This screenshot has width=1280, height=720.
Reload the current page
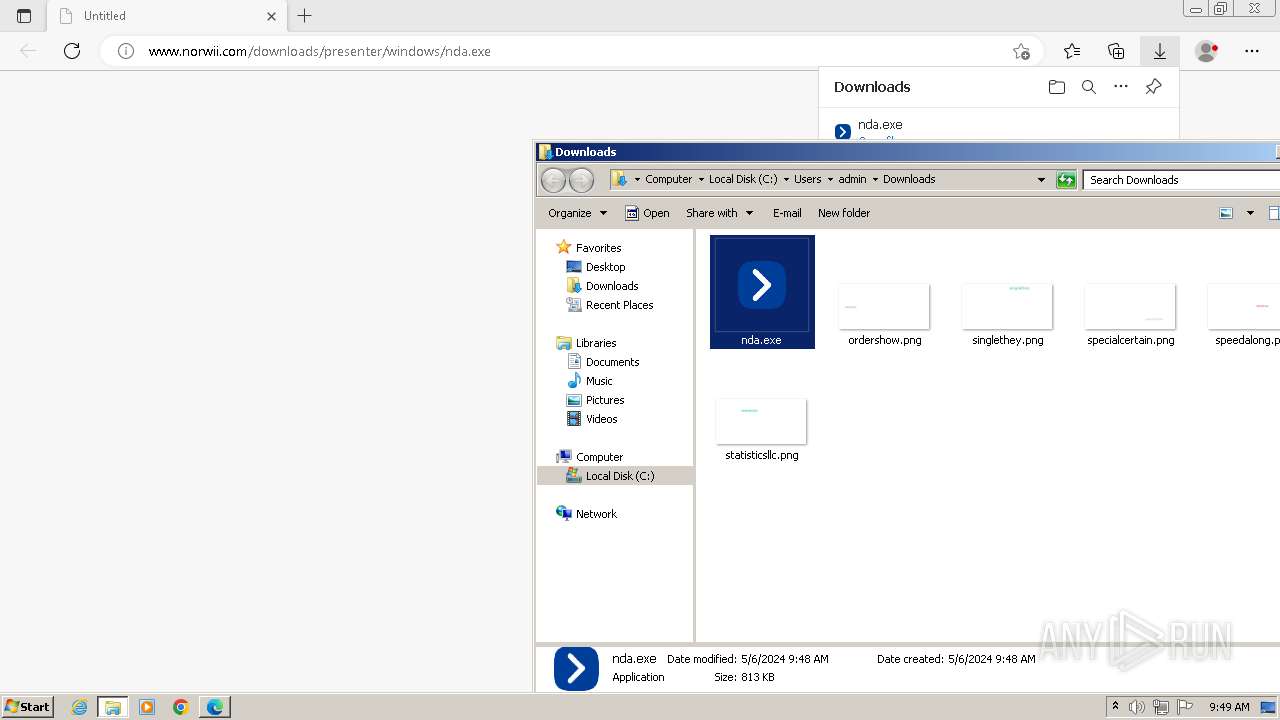(72, 51)
